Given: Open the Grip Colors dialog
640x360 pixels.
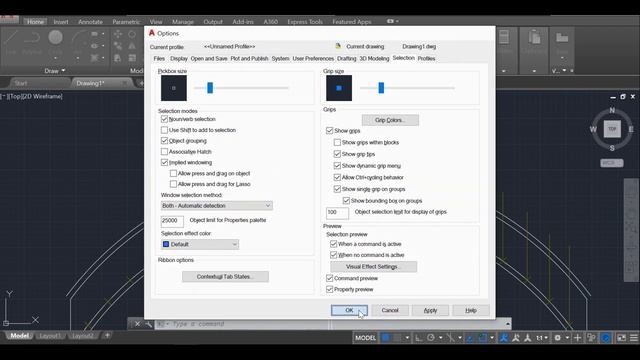Looking at the screenshot, I should pos(390,120).
